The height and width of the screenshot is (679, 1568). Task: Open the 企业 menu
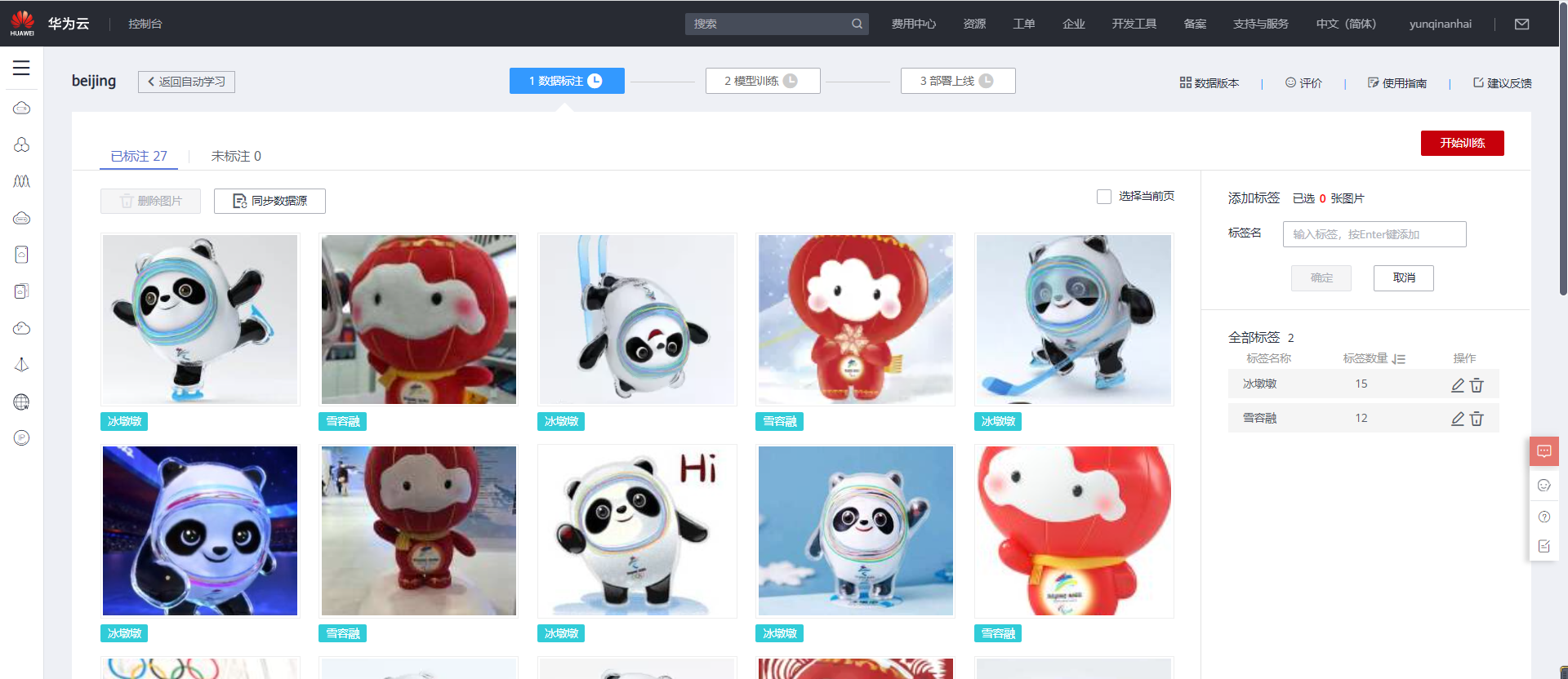[1074, 24]
